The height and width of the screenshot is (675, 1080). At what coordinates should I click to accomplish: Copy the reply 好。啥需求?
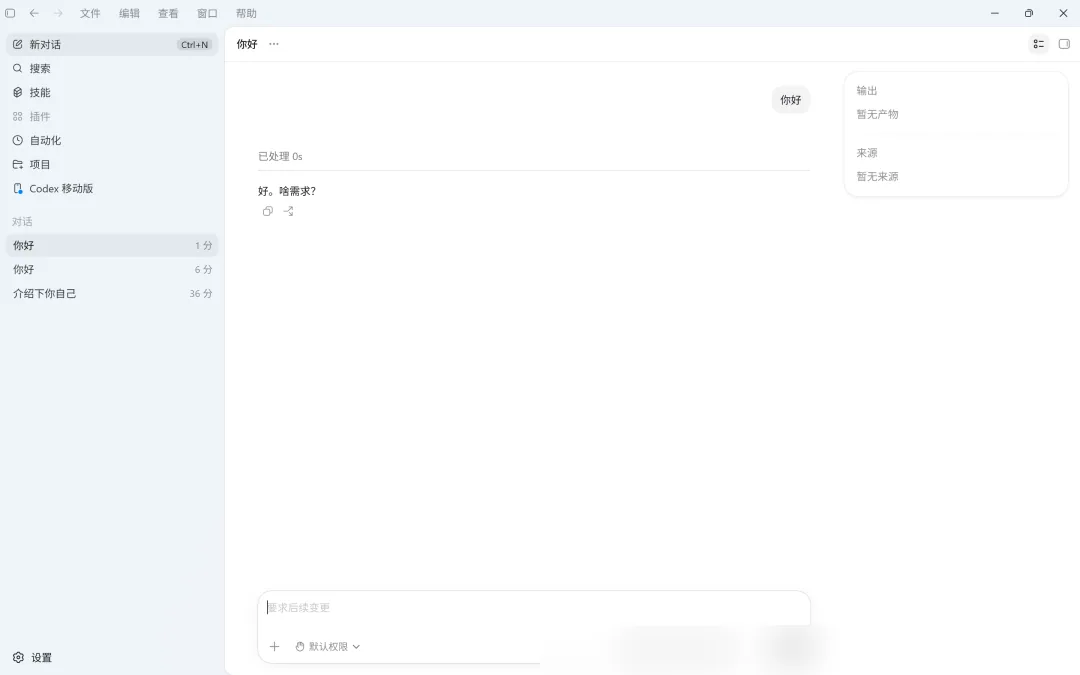[x=268, y=211]
